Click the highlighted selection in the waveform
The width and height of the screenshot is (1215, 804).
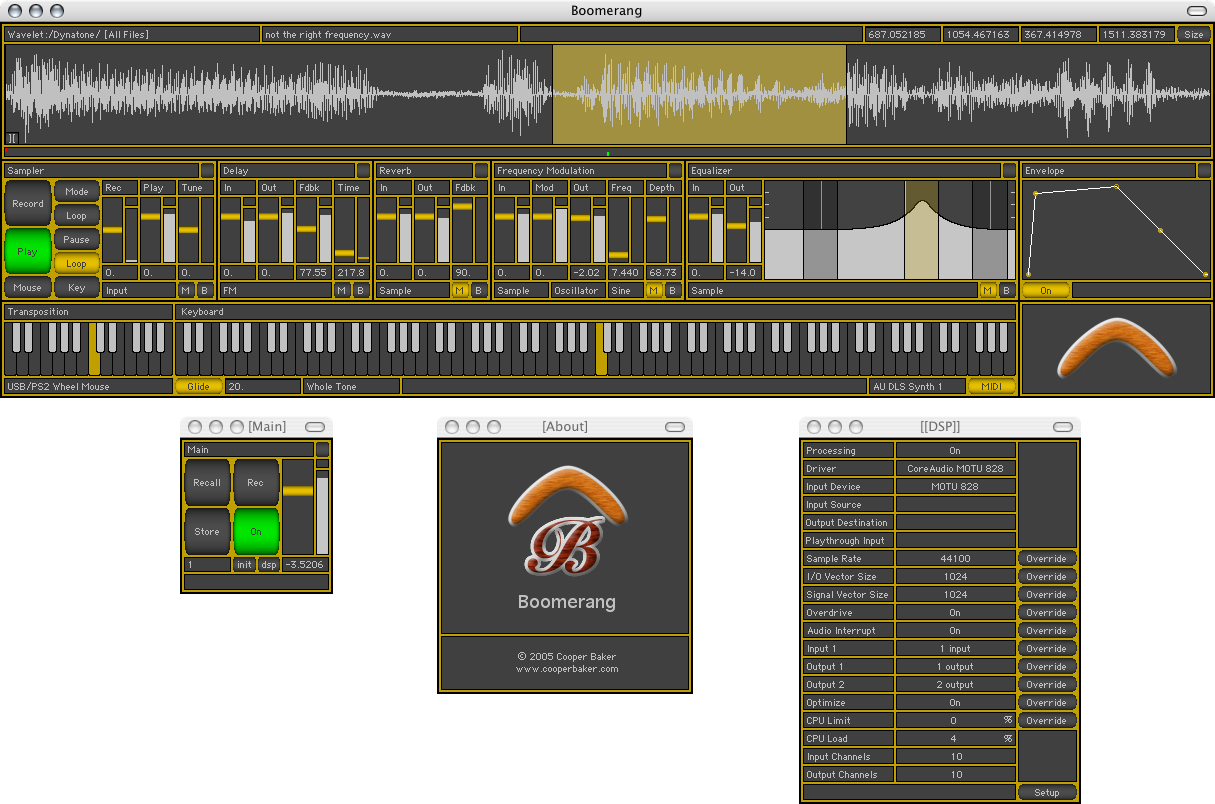coord(700,95)
